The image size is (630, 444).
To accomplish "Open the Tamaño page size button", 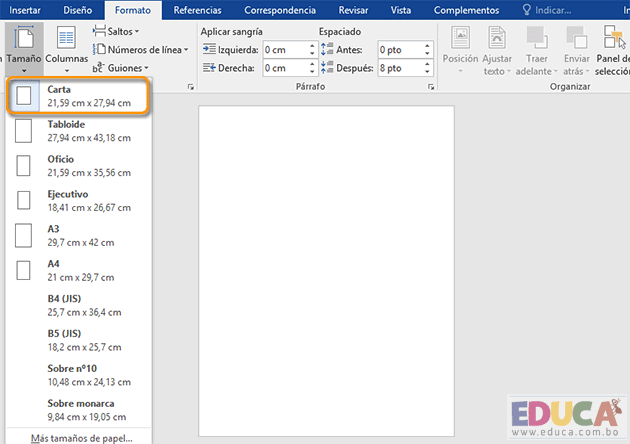I will (x=24, y=49).
